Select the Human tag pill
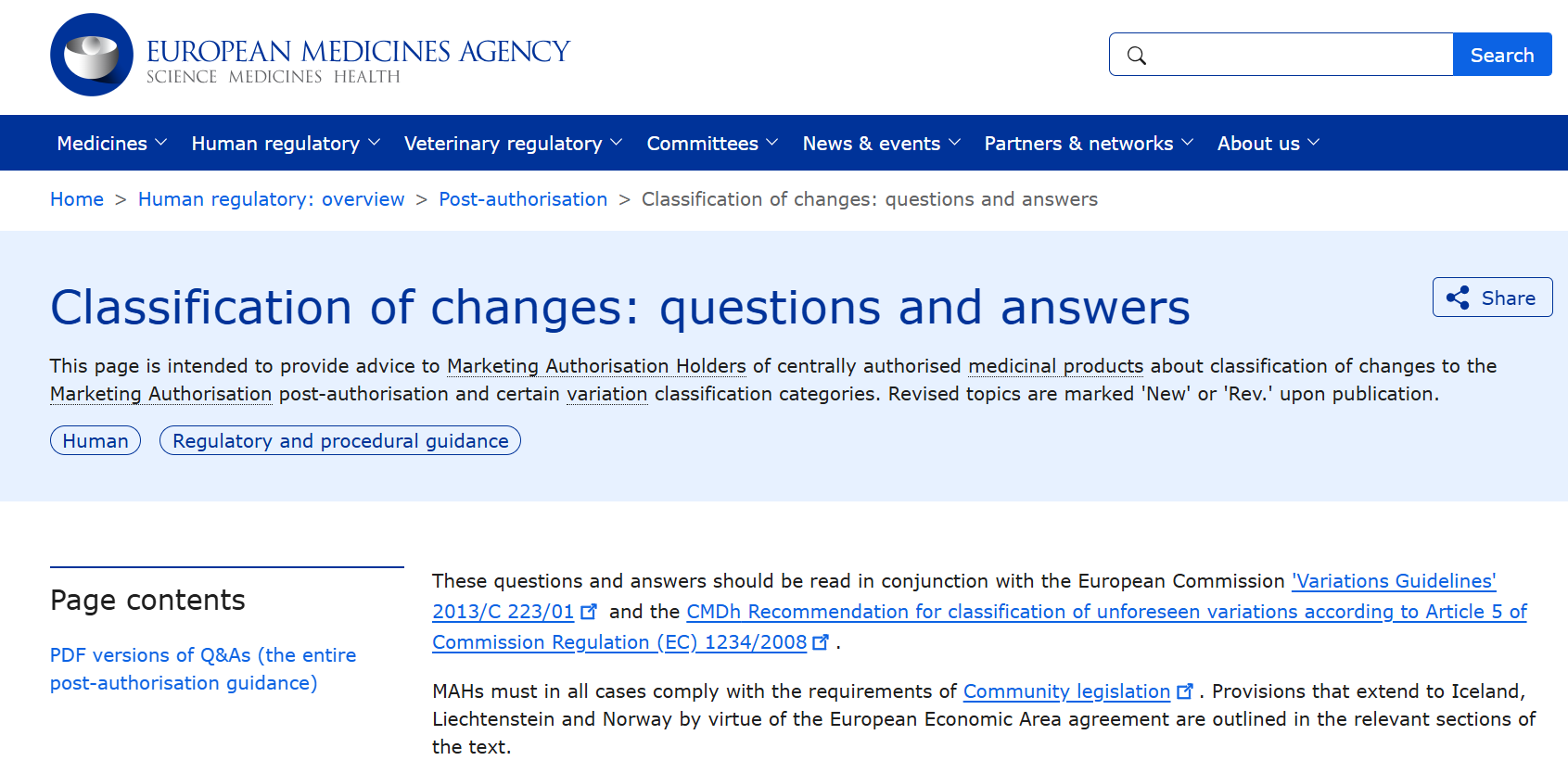This screenshot has height=773, width=1568. [95, 440]
